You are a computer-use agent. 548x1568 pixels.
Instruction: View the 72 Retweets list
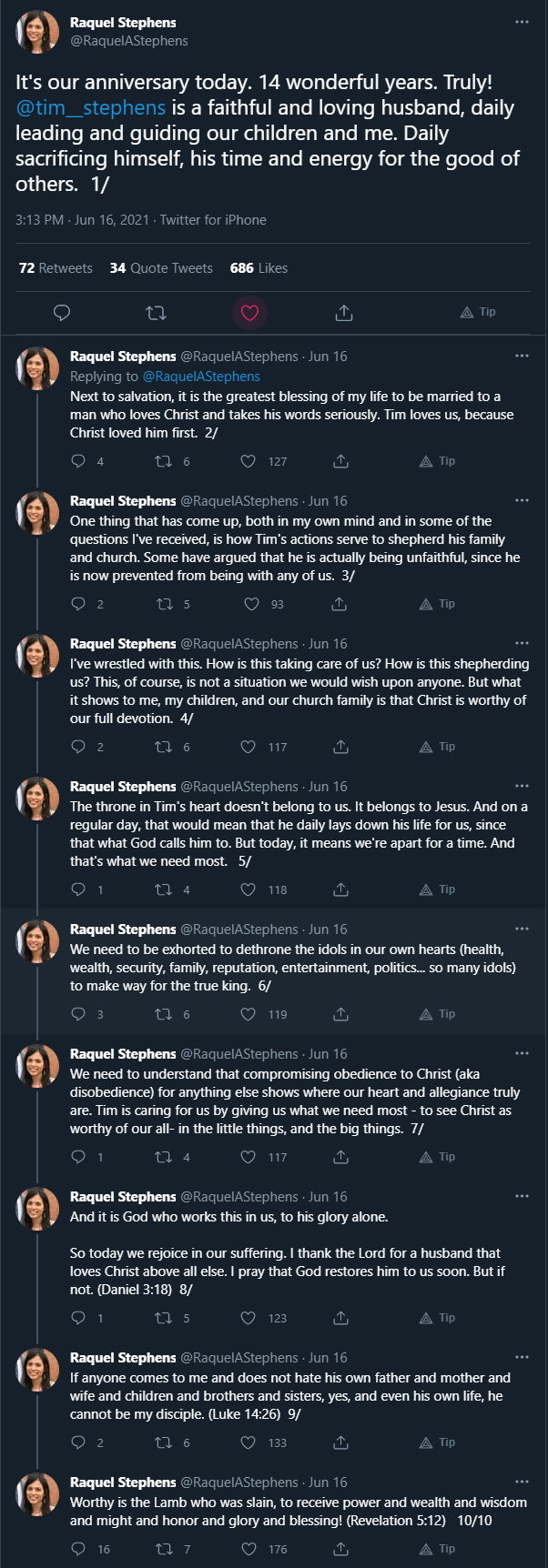56,268
